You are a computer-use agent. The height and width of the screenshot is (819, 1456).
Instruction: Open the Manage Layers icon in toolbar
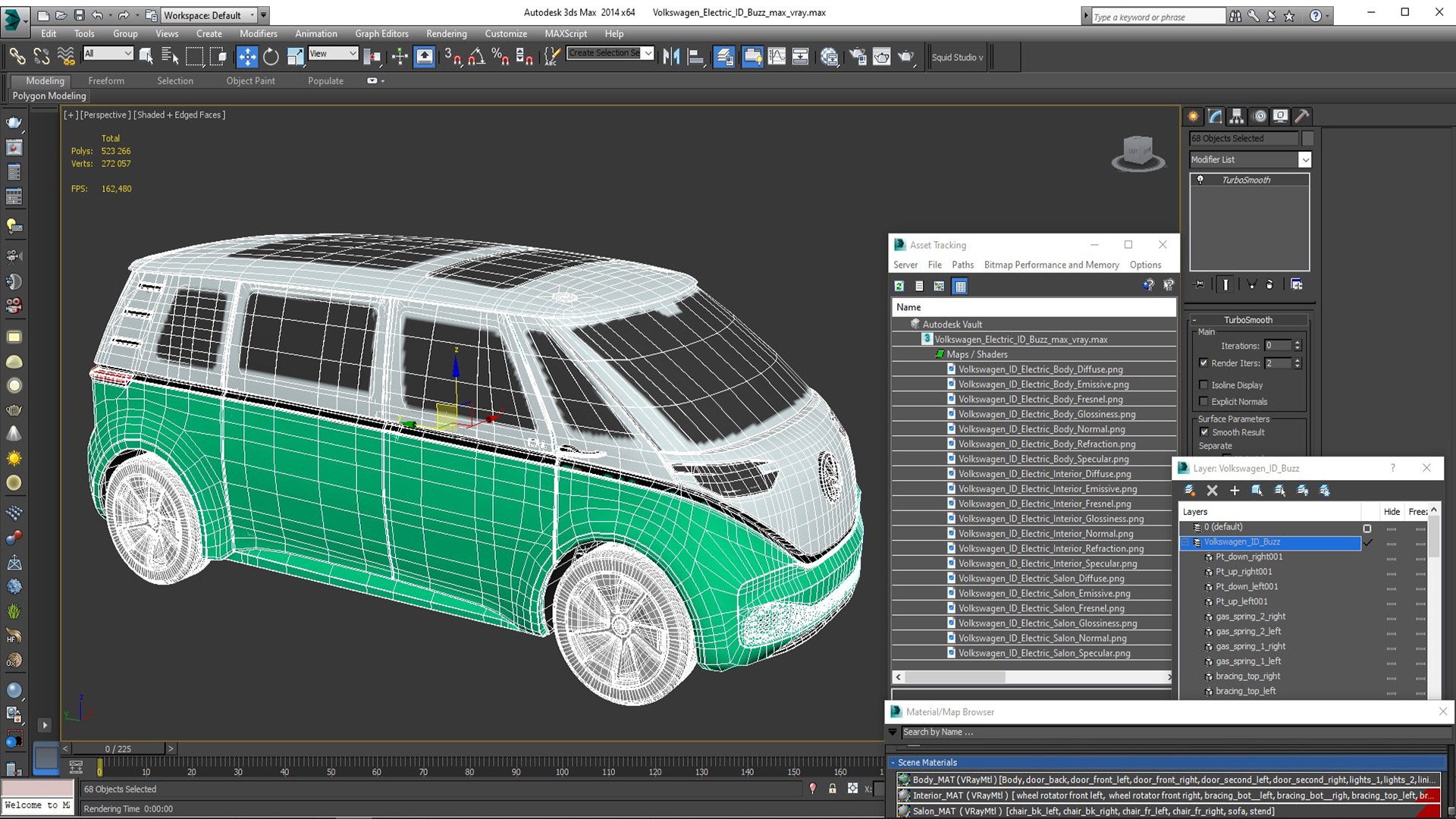point(724,56)
